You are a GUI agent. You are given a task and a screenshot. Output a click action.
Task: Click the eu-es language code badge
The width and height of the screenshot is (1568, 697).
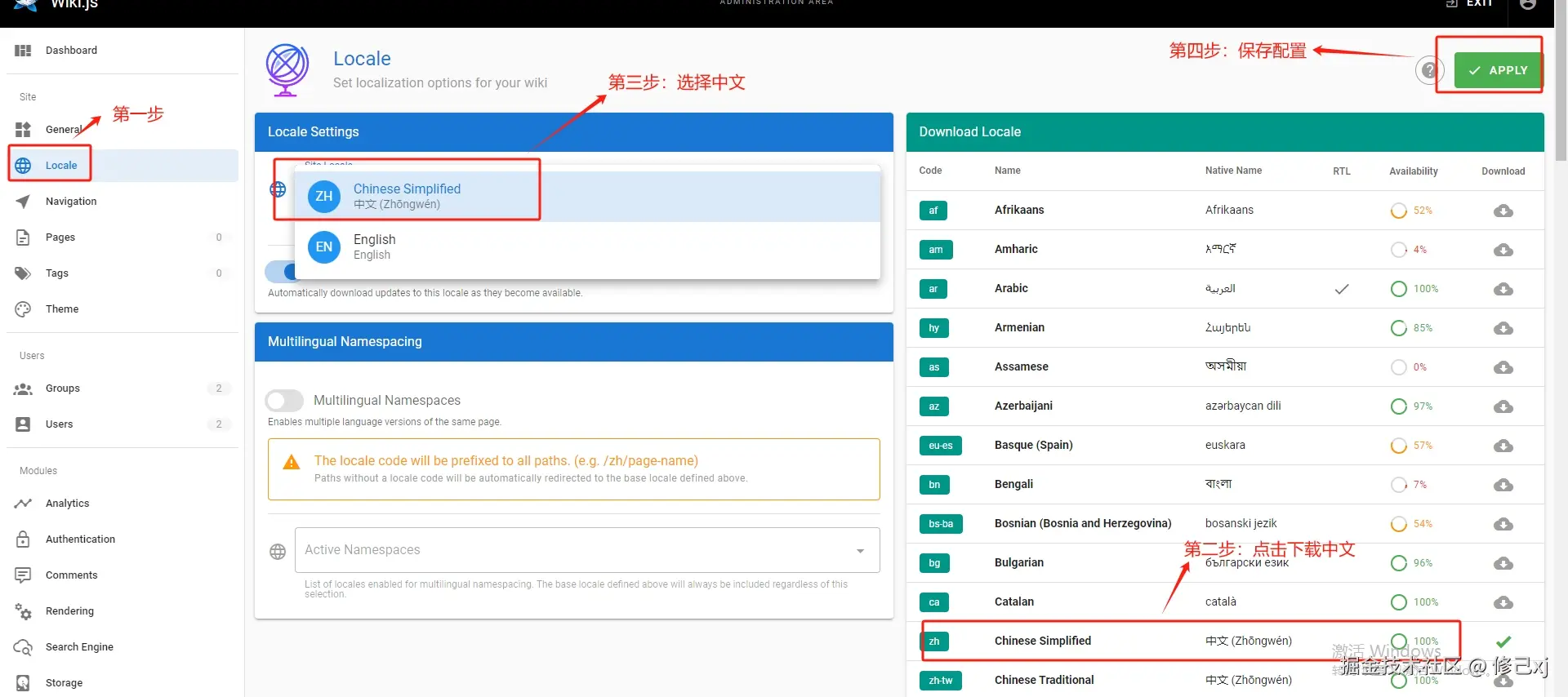point(941,446)
